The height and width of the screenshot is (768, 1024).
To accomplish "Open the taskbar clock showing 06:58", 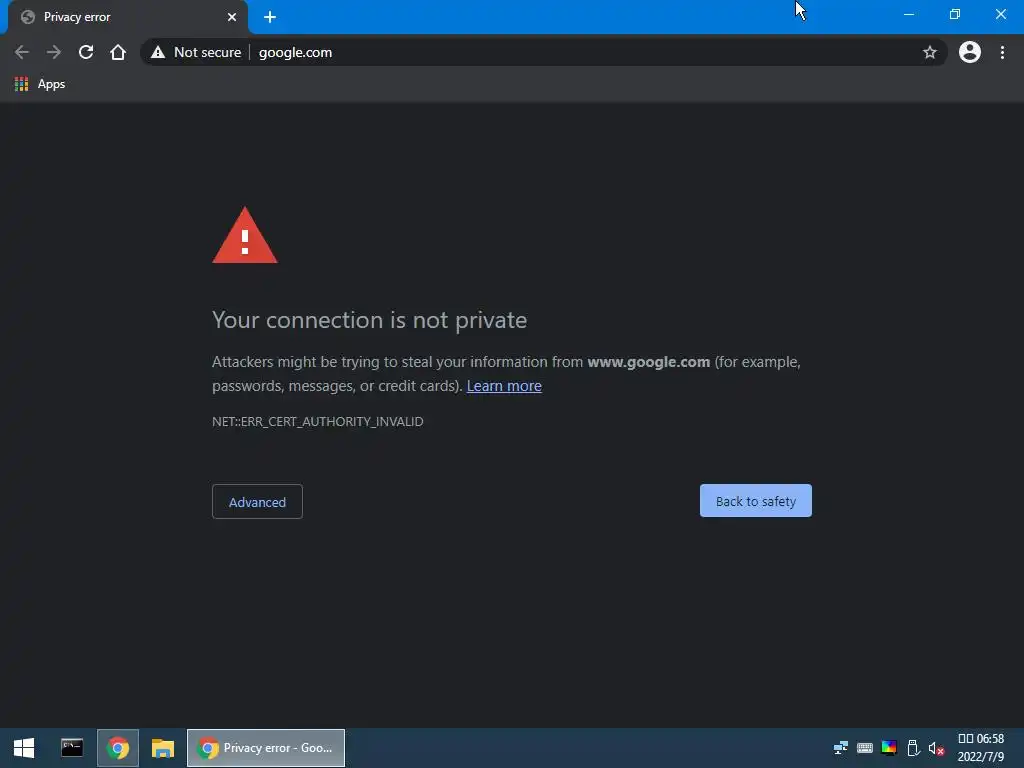I will [980, 748].
